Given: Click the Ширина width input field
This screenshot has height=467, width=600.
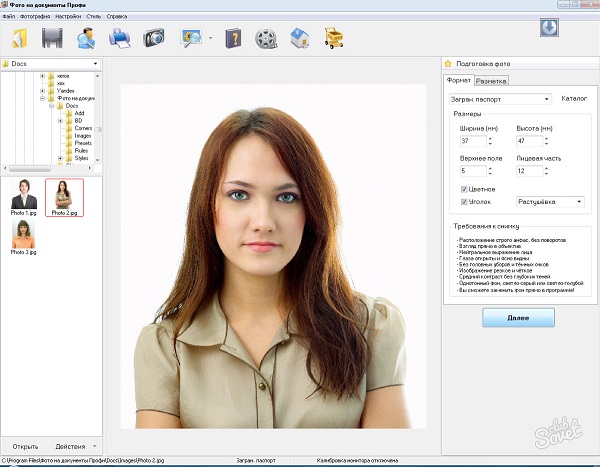Looking at the screenshot, I should [473, 141].
